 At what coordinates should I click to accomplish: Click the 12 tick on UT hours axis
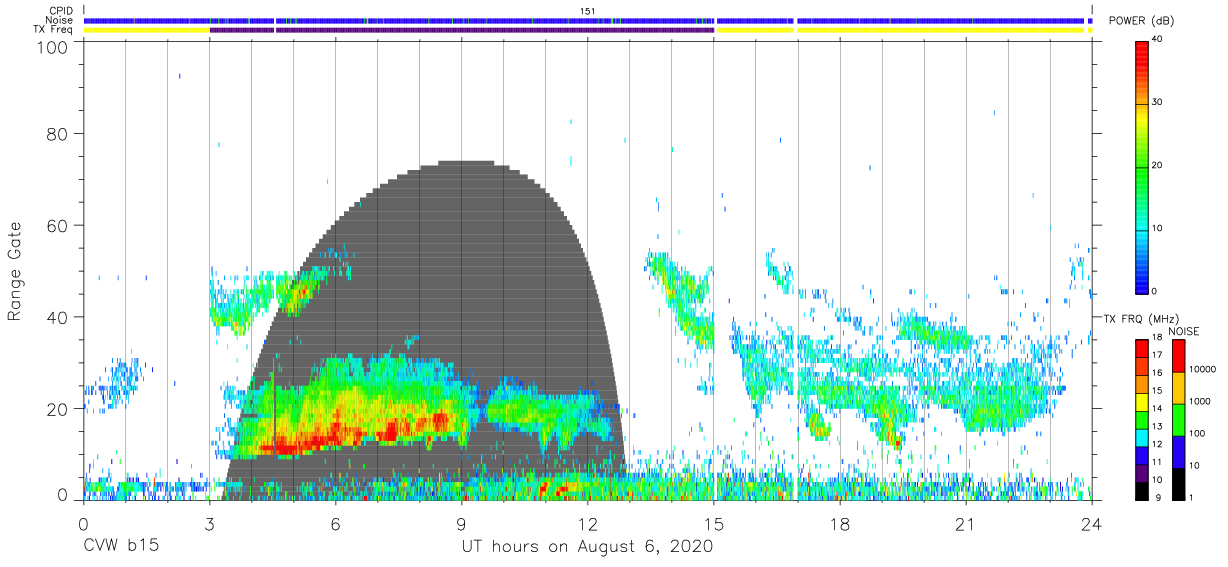pyautogui.click(x=587, y=524)
